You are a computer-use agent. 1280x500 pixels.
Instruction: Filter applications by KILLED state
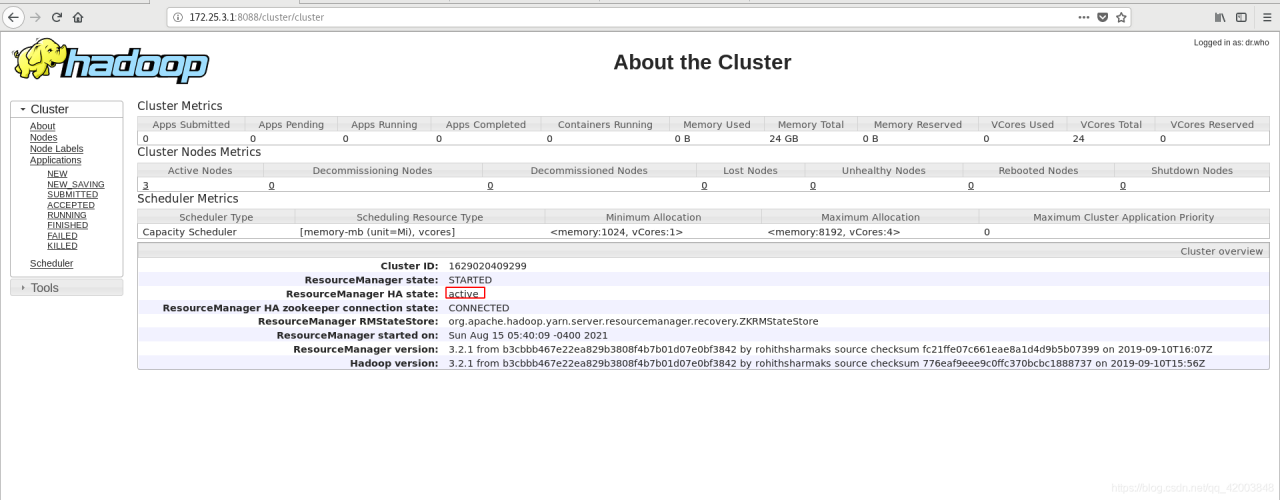click(x=62, y=245)
